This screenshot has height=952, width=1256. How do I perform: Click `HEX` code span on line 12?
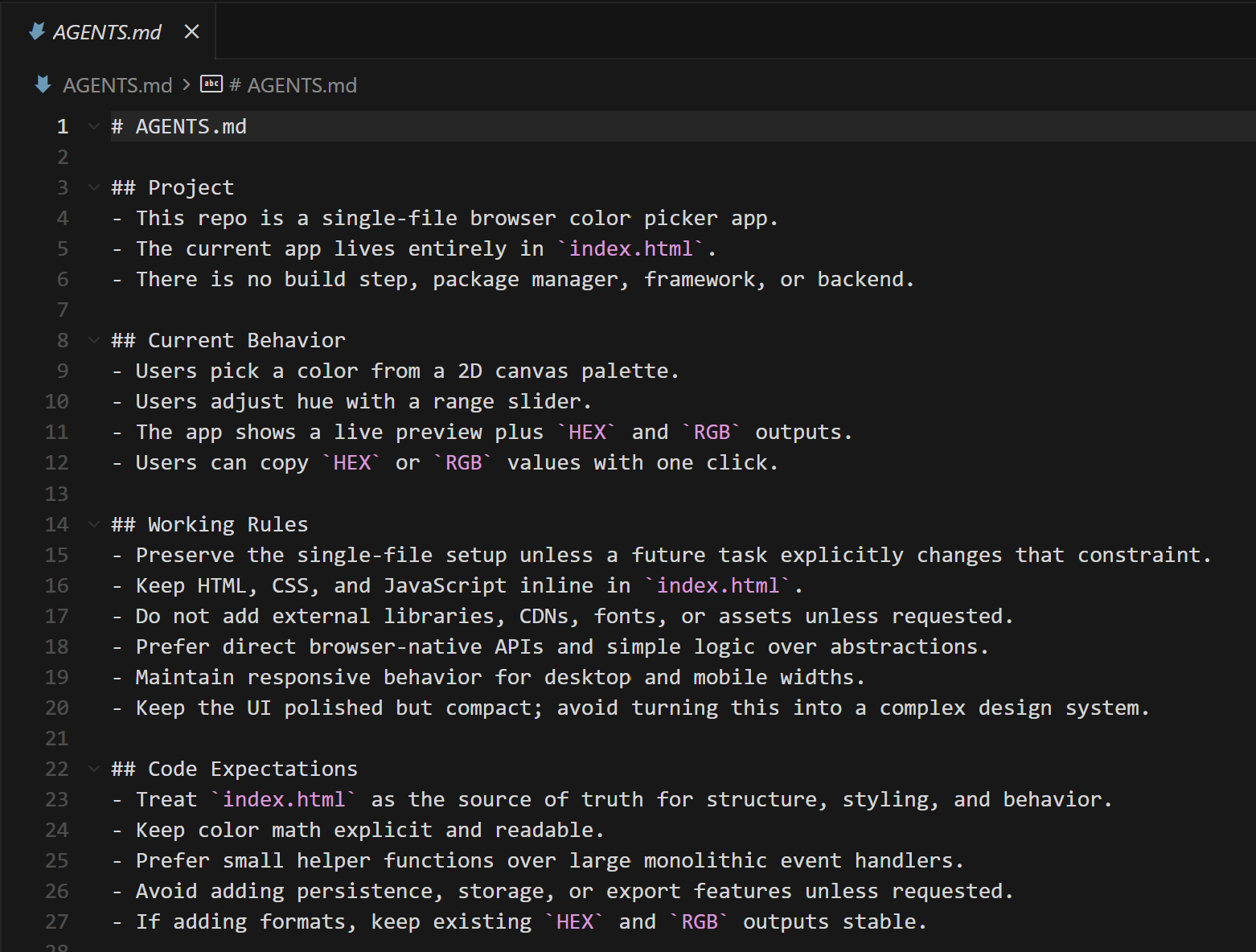[352, 462]
